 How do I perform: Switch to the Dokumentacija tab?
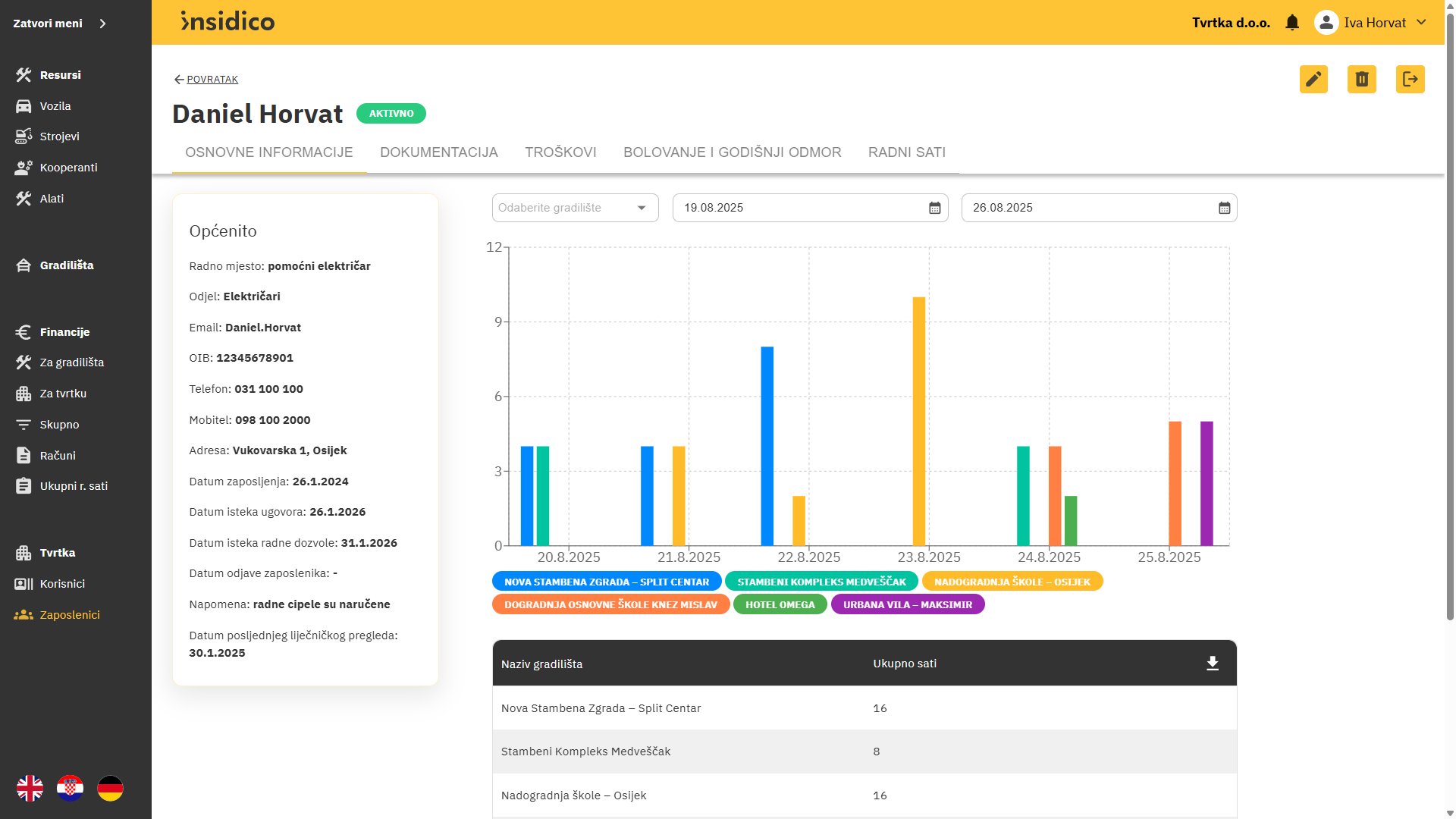click(x=438, y=152)
